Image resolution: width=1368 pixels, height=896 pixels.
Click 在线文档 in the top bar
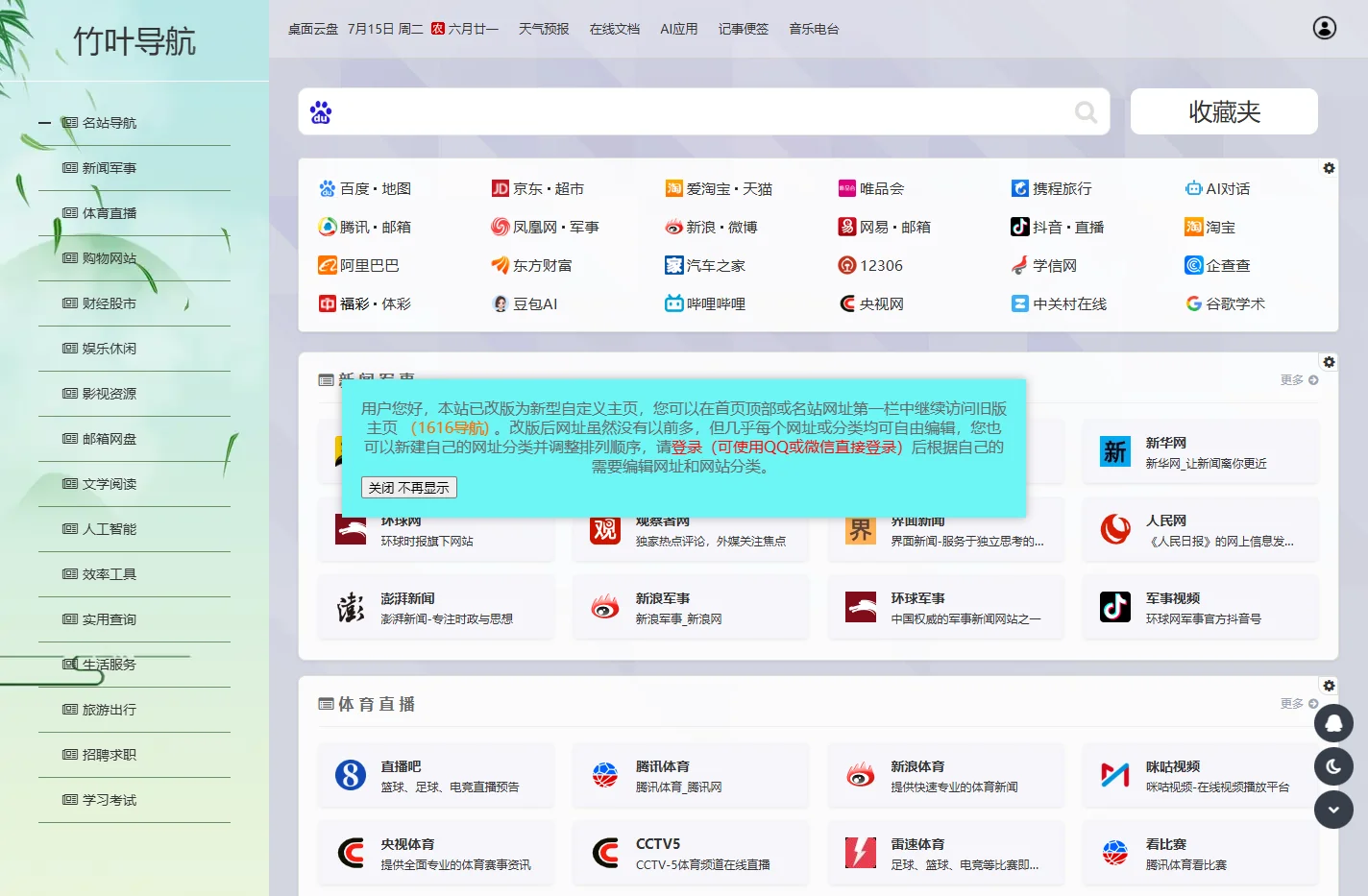tap(615, 29)
